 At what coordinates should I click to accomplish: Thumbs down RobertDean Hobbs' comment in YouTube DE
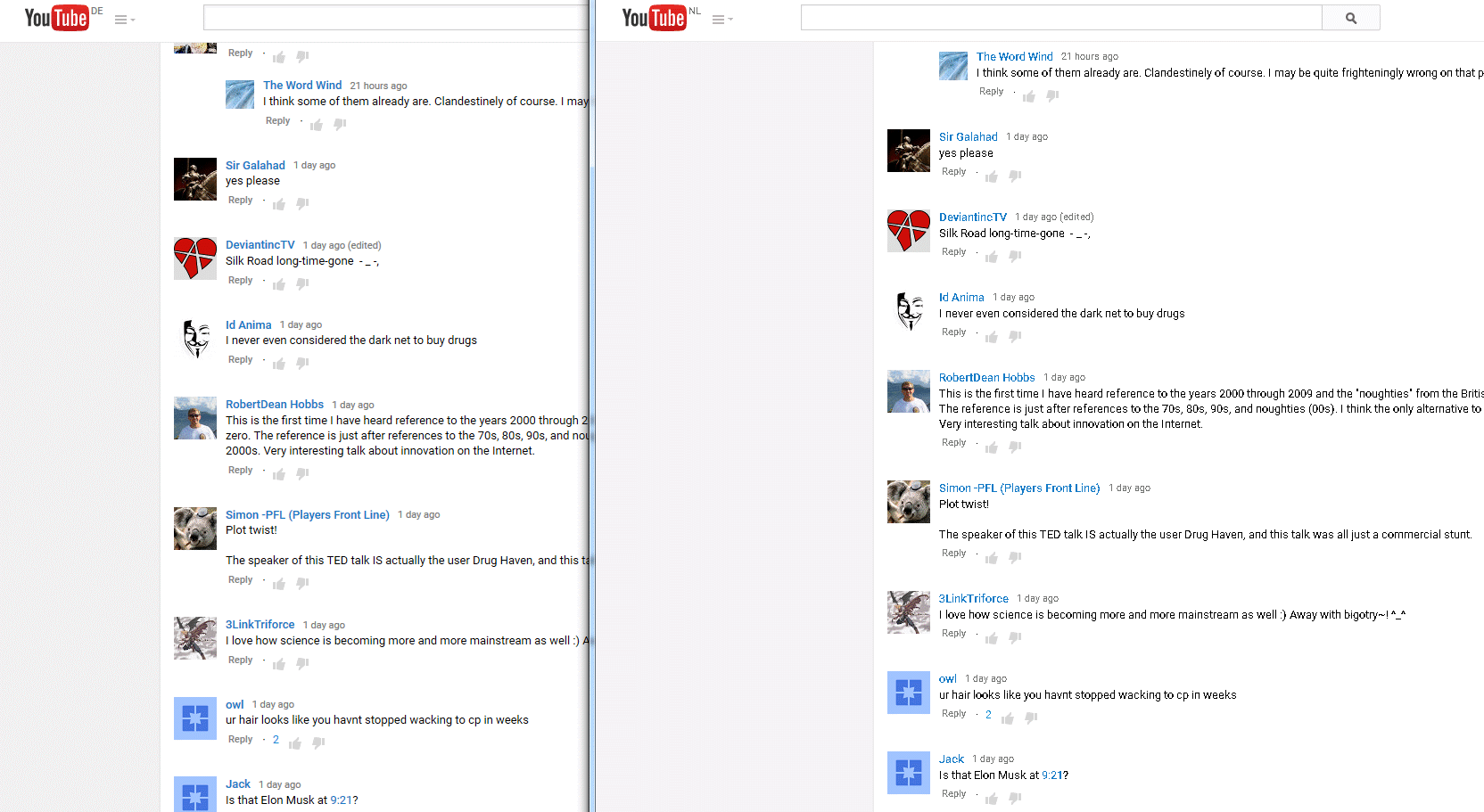(302, 474)
